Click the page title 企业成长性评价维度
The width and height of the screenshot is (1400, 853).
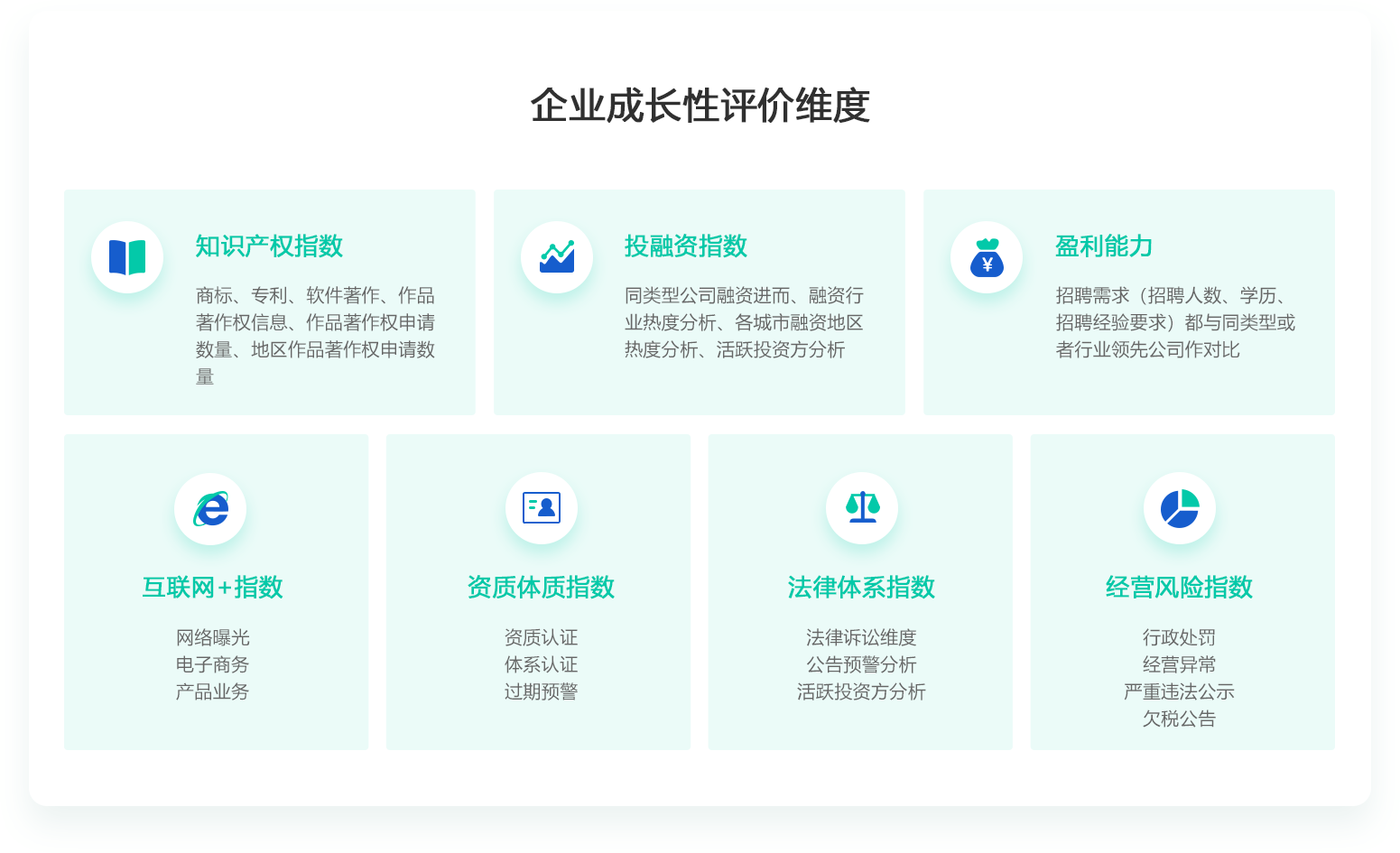[x=700, y=106]
